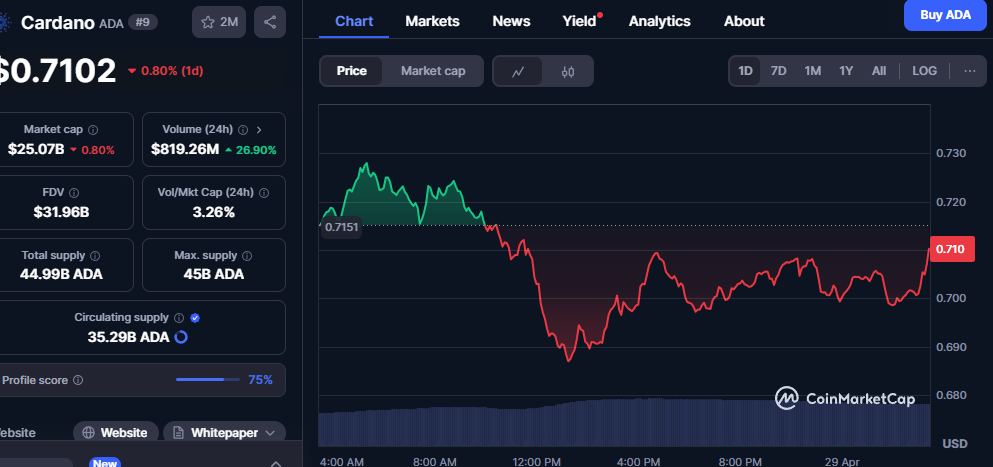This screenshot has height=467, width=993.
Task: Click the 0.7151 opening price label
Action: tap(341, 227)
